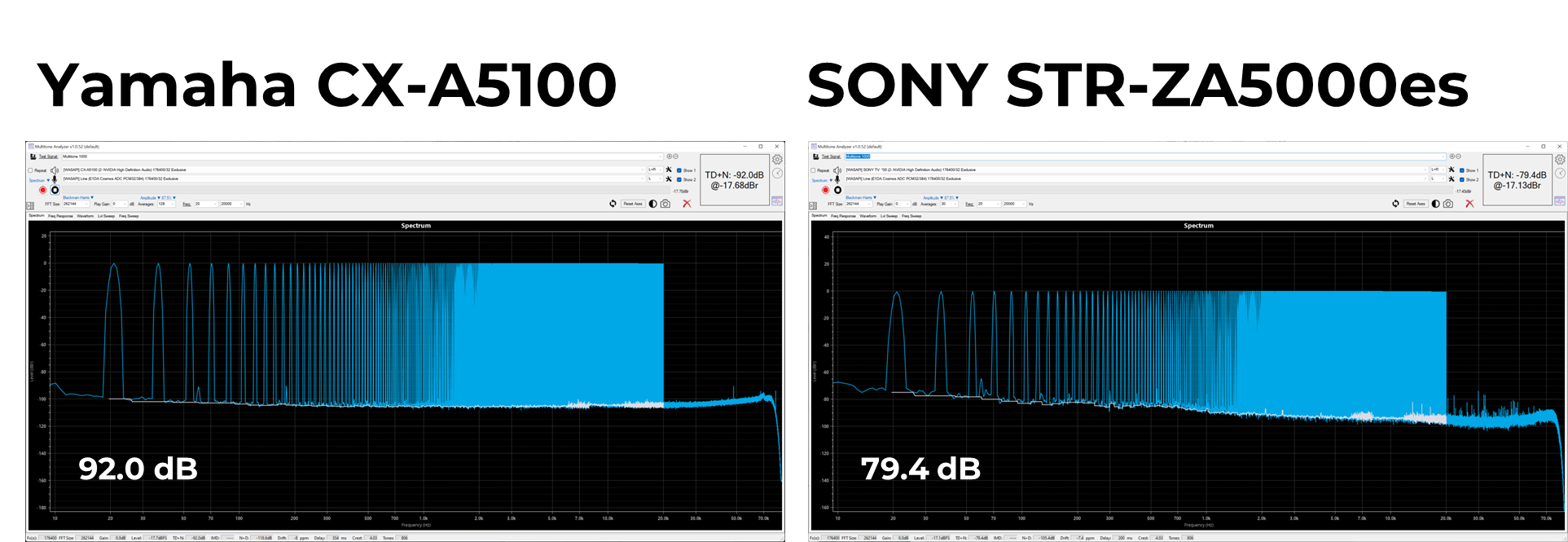Screen dimensions: 1568x542
Task: Expand the Blackman-Harris window menu, Yamaha window
Action: pos(79,197)
